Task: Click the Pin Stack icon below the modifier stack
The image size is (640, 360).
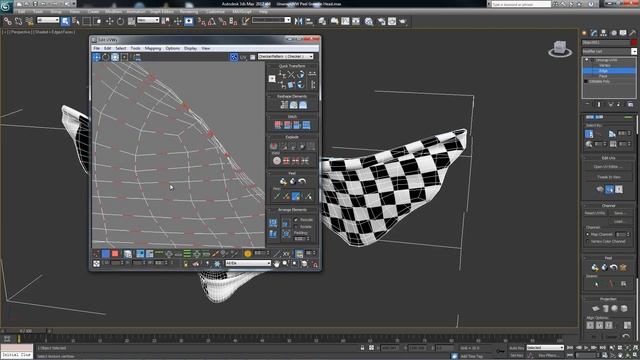Action: click(588, 104)
